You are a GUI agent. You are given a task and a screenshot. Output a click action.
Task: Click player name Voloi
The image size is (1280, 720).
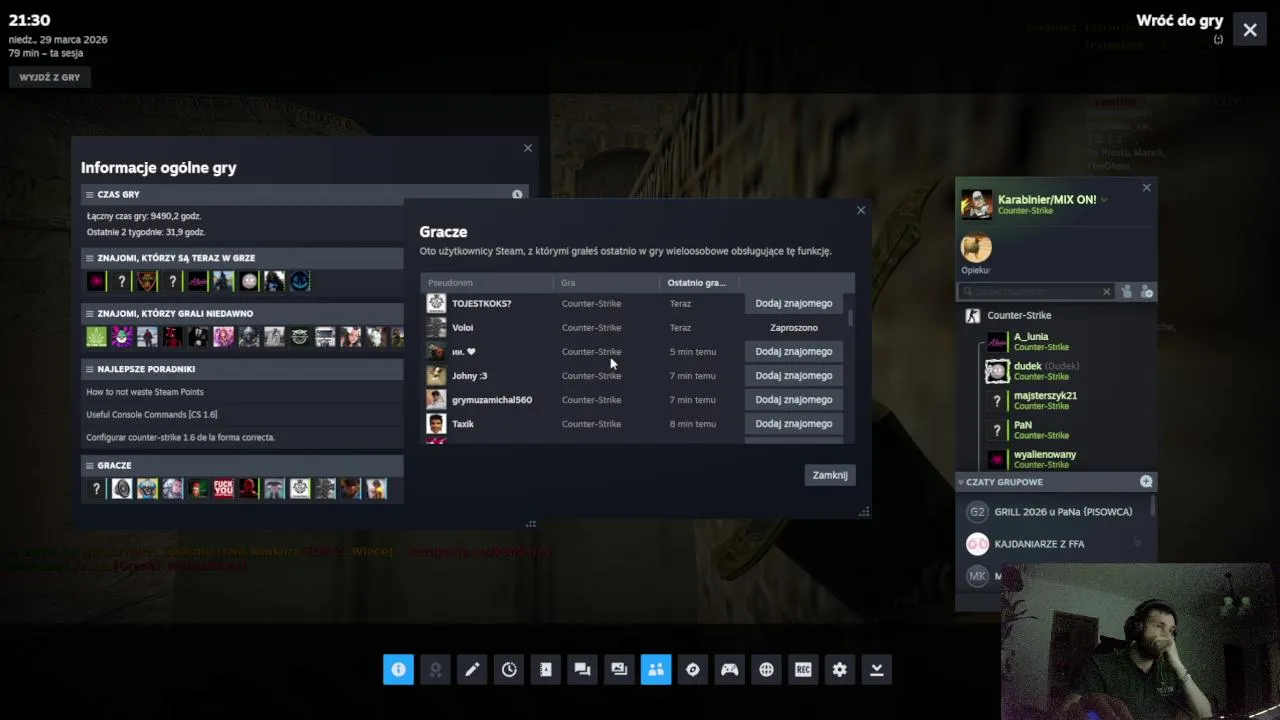[x=462, y=328]
